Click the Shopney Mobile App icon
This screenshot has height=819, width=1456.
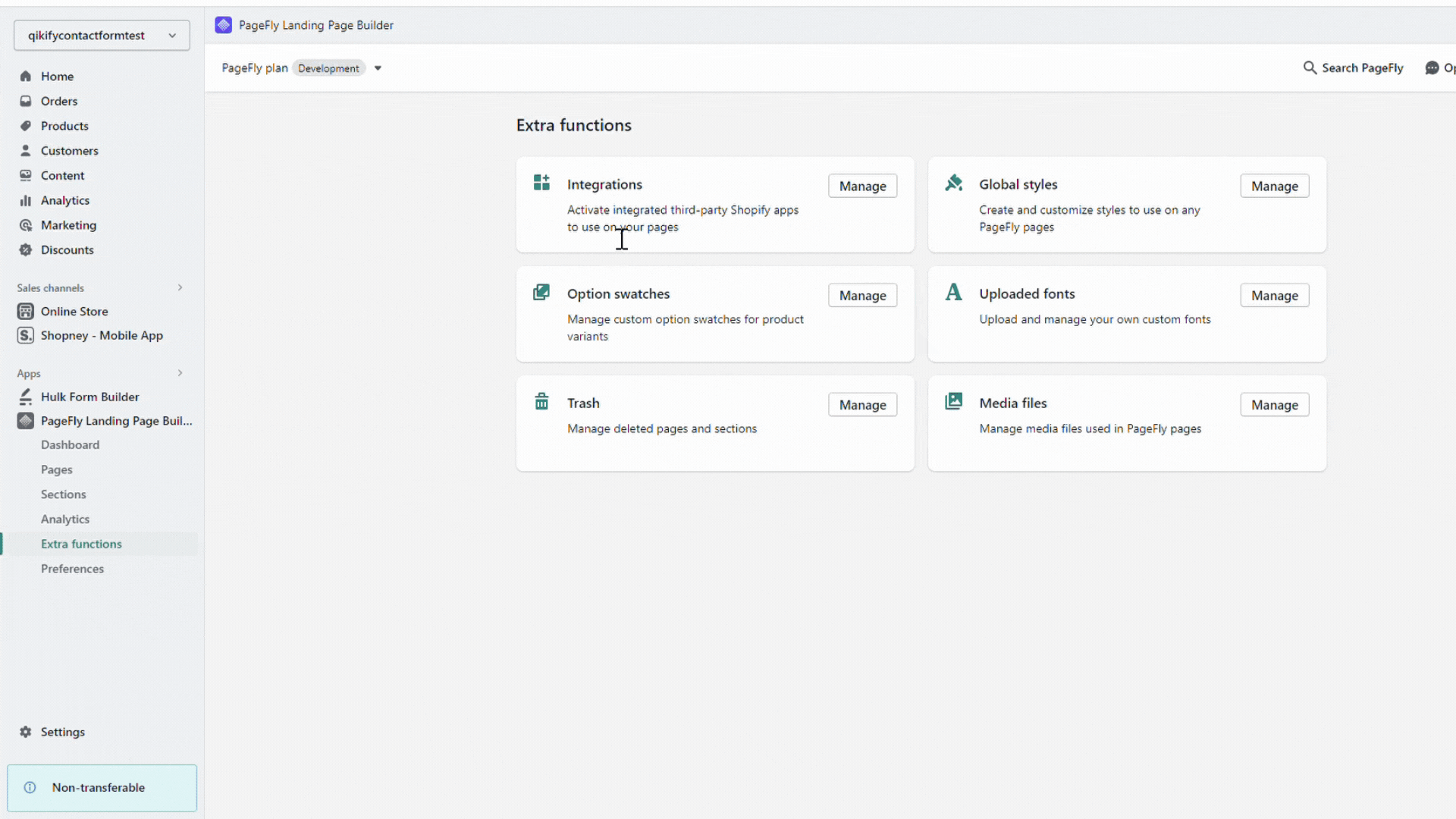coord(26,336)
